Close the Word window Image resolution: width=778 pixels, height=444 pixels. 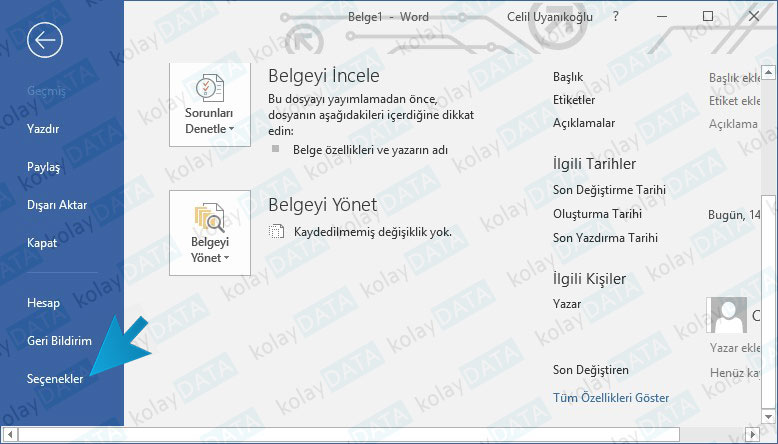[x=754, y=16]
